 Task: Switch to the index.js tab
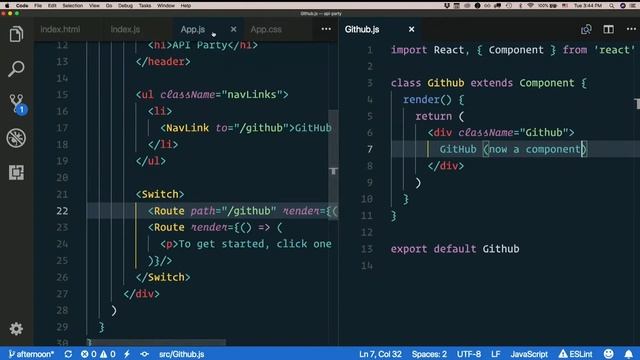pyautogui.click(x=125, y=29)
